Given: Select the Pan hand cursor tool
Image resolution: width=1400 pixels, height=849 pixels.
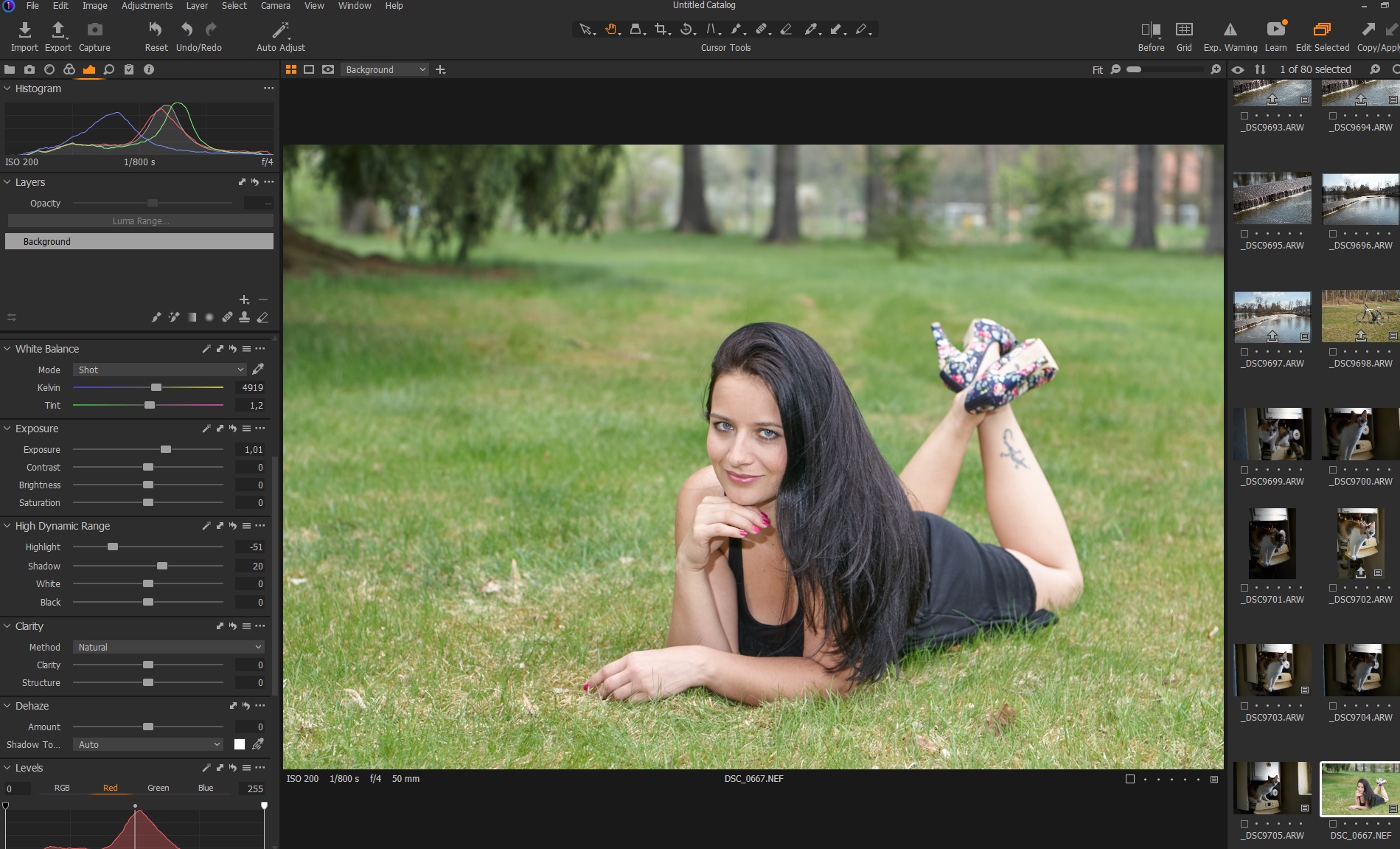Looking at the screenshot, I should pyautogui.click(x=611, y=30).
